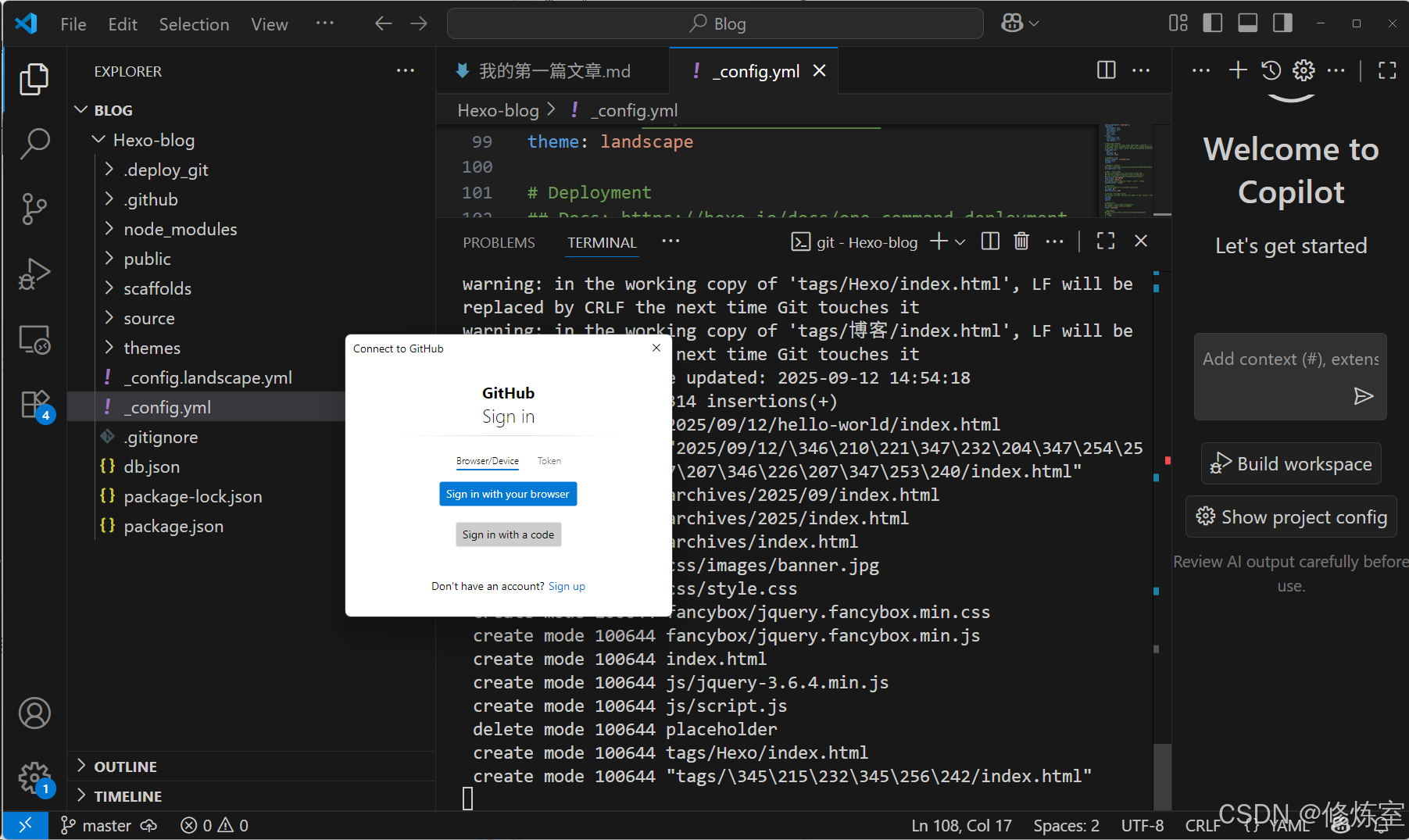Image resolution: width=1409 pixels, height=840 pixels.
Task: Click the Ln 108, Col 17 indicator
Action: (961, 825)
